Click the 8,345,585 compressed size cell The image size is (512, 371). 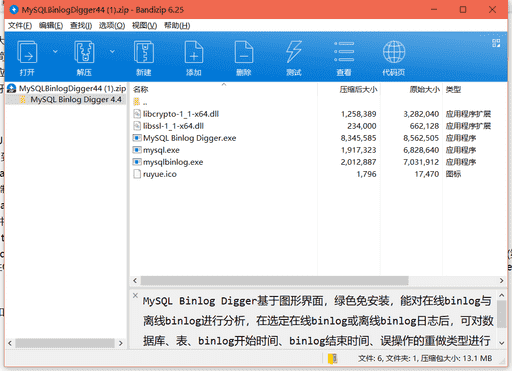(358, 138)
